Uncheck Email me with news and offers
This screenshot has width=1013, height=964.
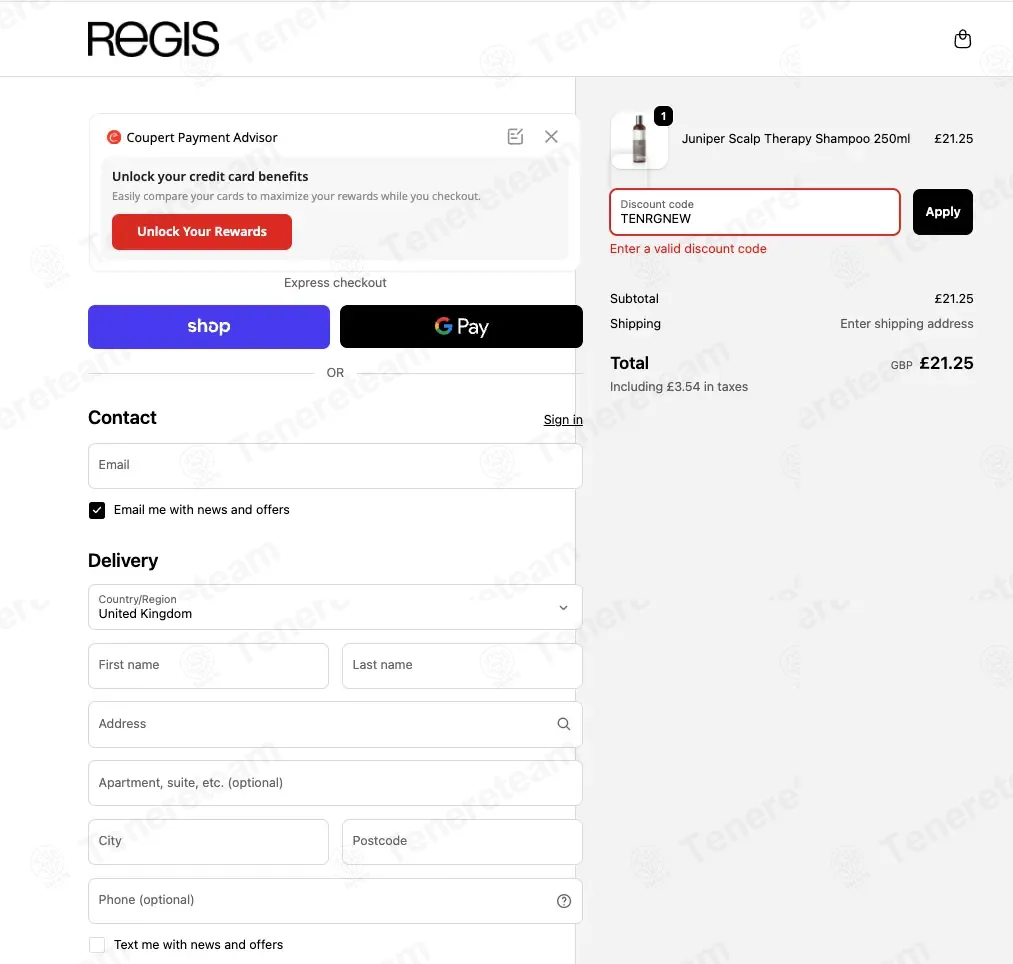pos(97,510)
